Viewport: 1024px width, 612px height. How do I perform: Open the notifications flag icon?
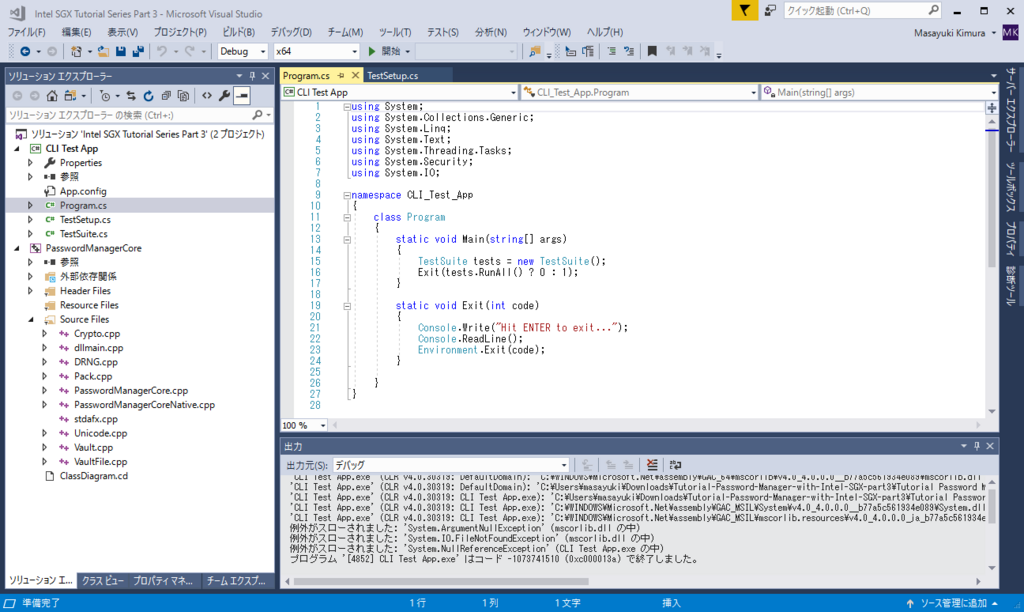click(x=744, y=10)
